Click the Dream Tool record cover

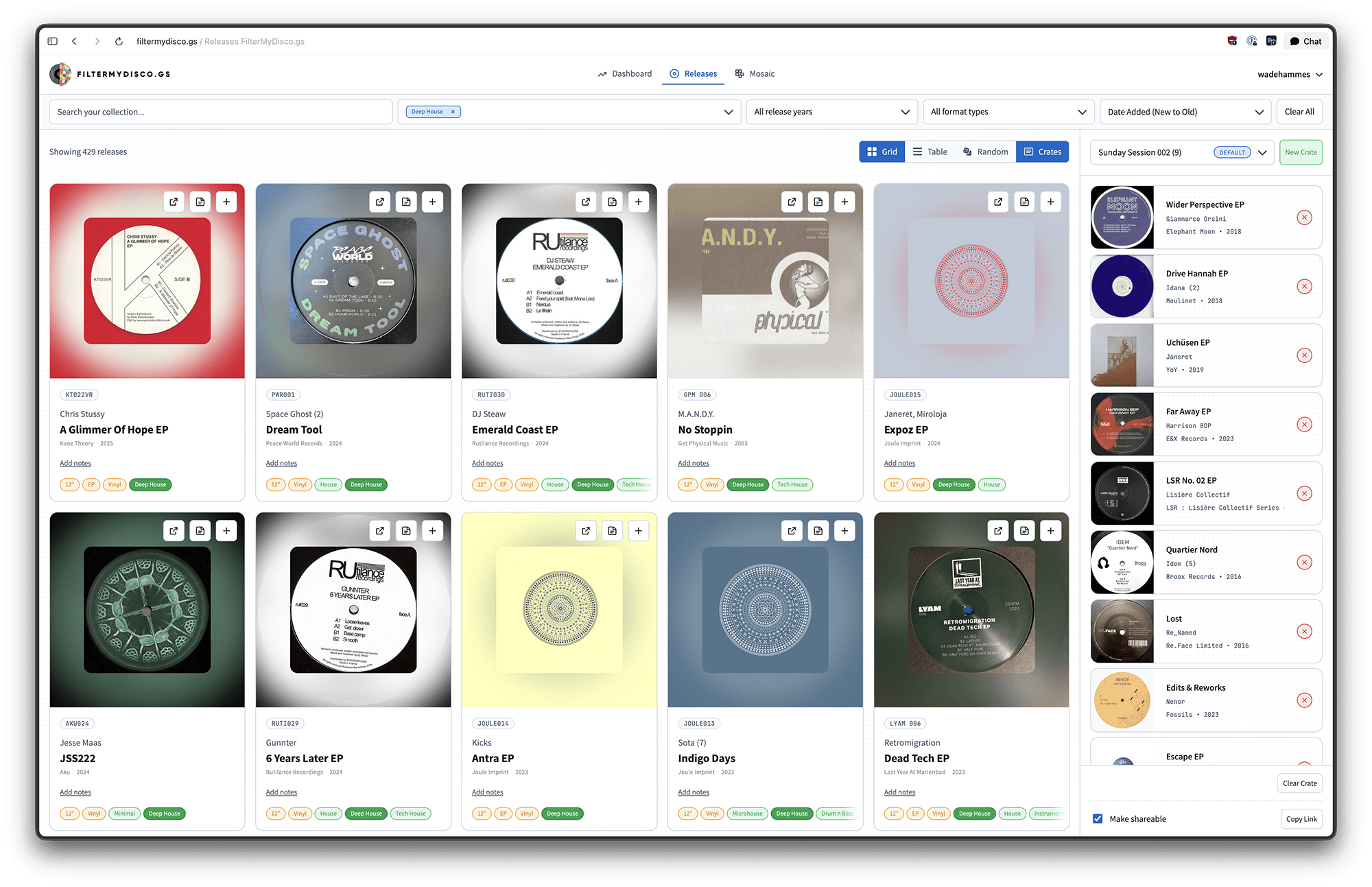[x=353, y=281]
